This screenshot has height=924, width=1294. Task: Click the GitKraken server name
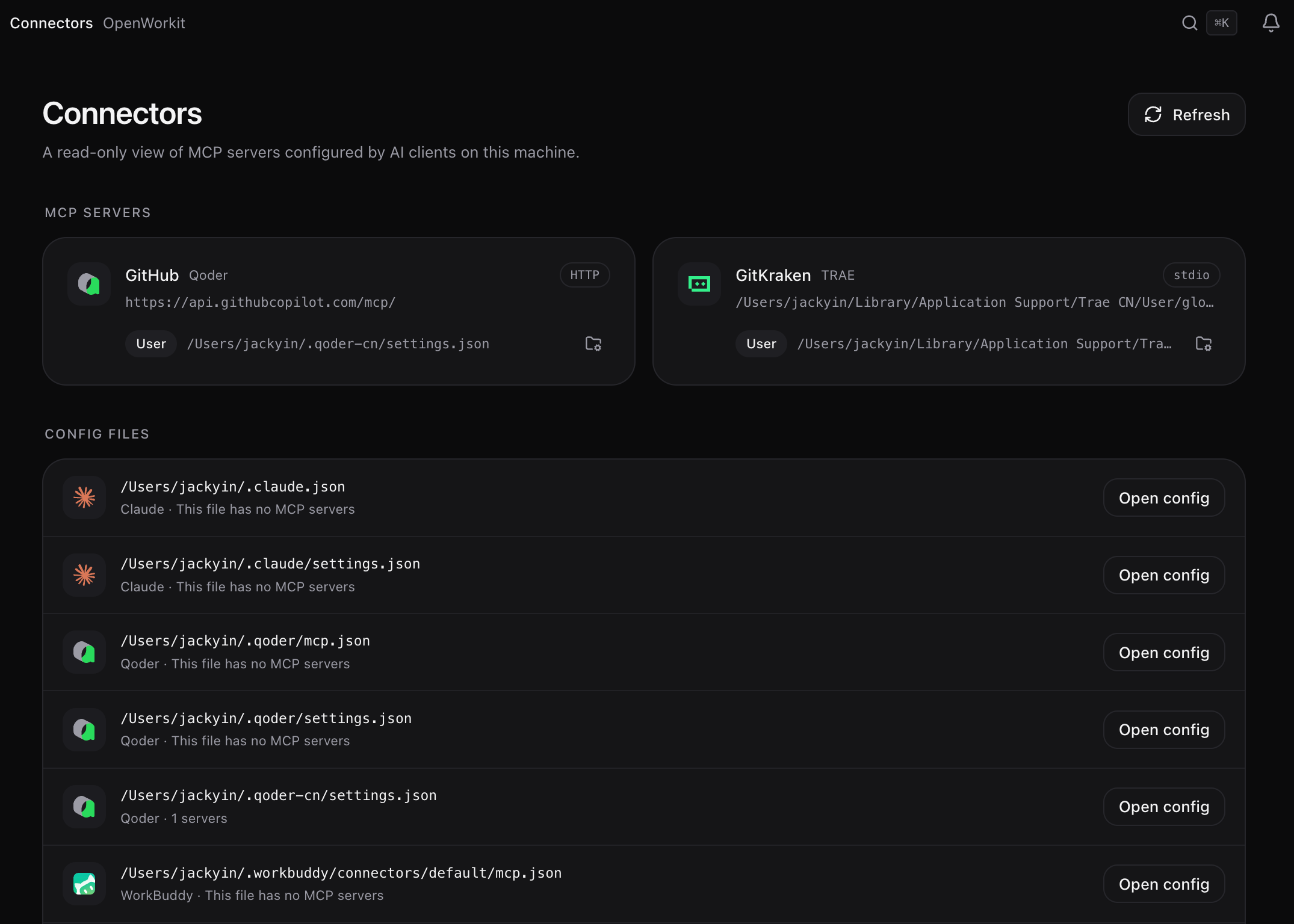tap(773, 275)
